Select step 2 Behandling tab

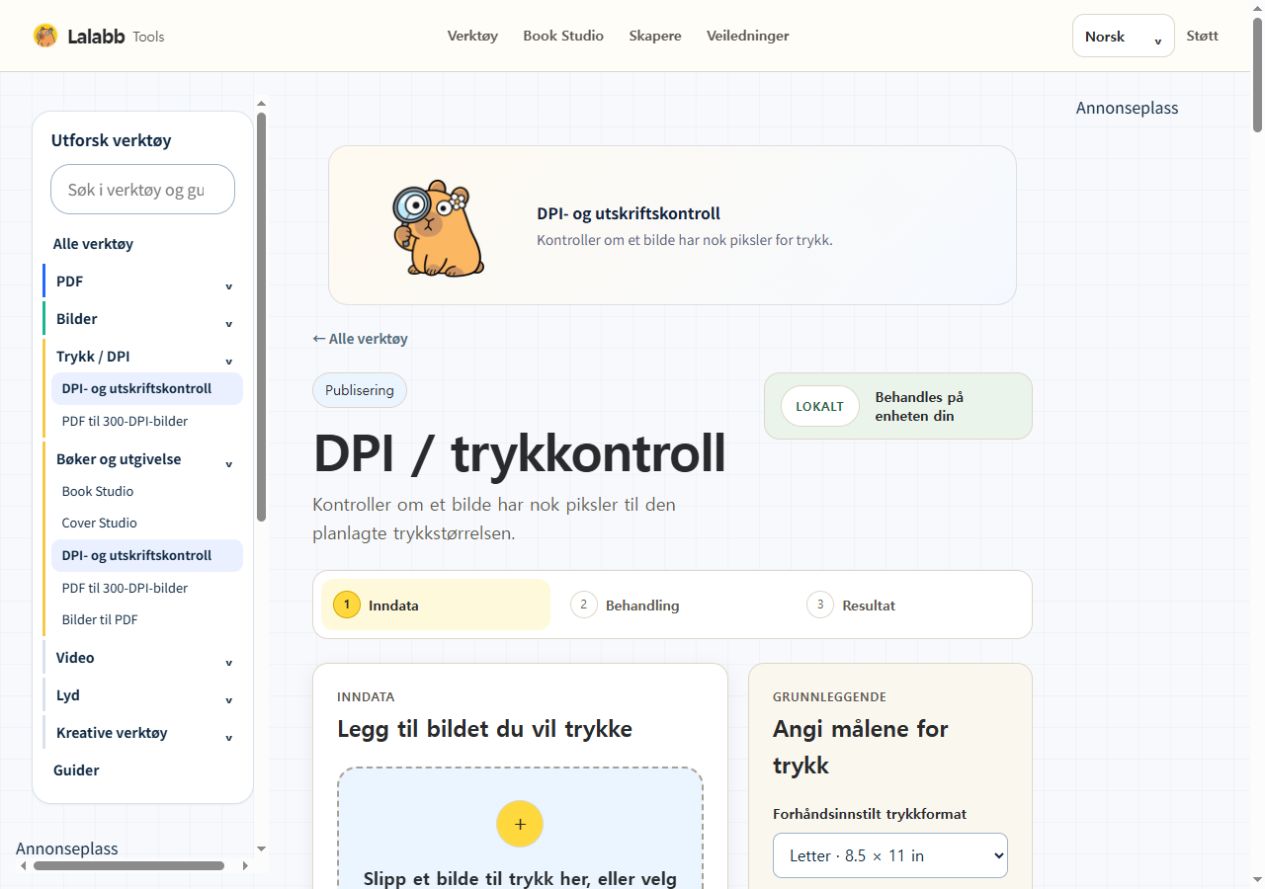[672, 605]
